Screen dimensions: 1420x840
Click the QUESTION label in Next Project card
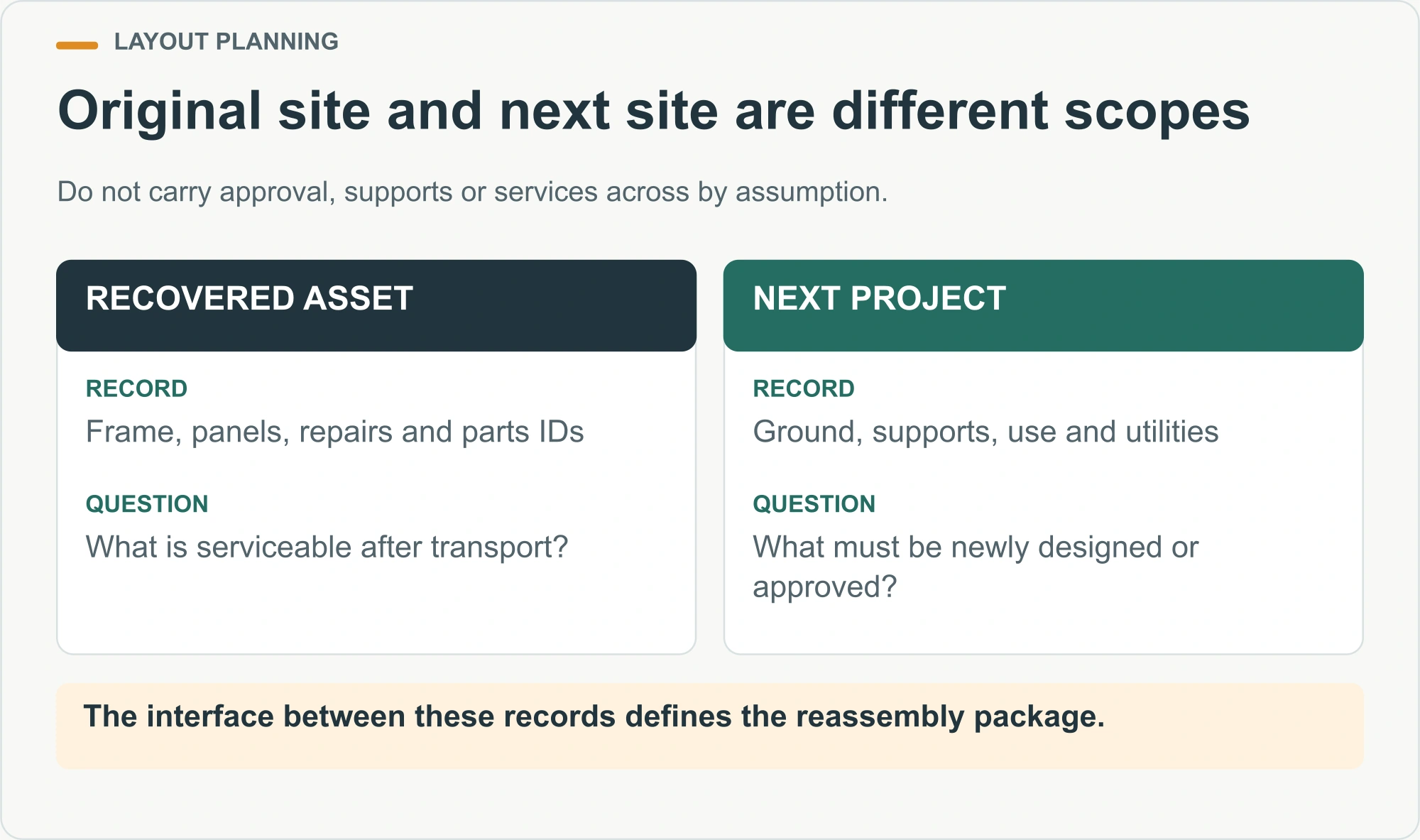(814, 504)
